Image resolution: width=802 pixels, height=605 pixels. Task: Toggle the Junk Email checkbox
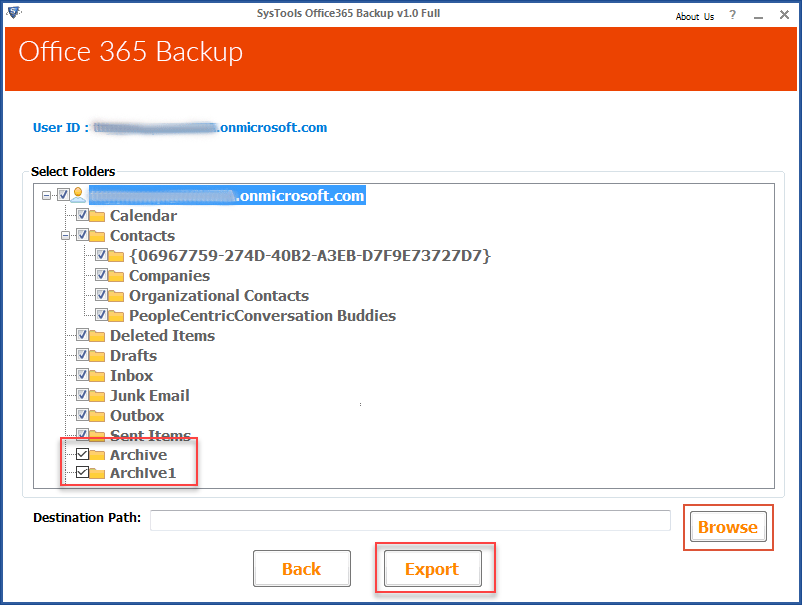[x=82, y=394]
